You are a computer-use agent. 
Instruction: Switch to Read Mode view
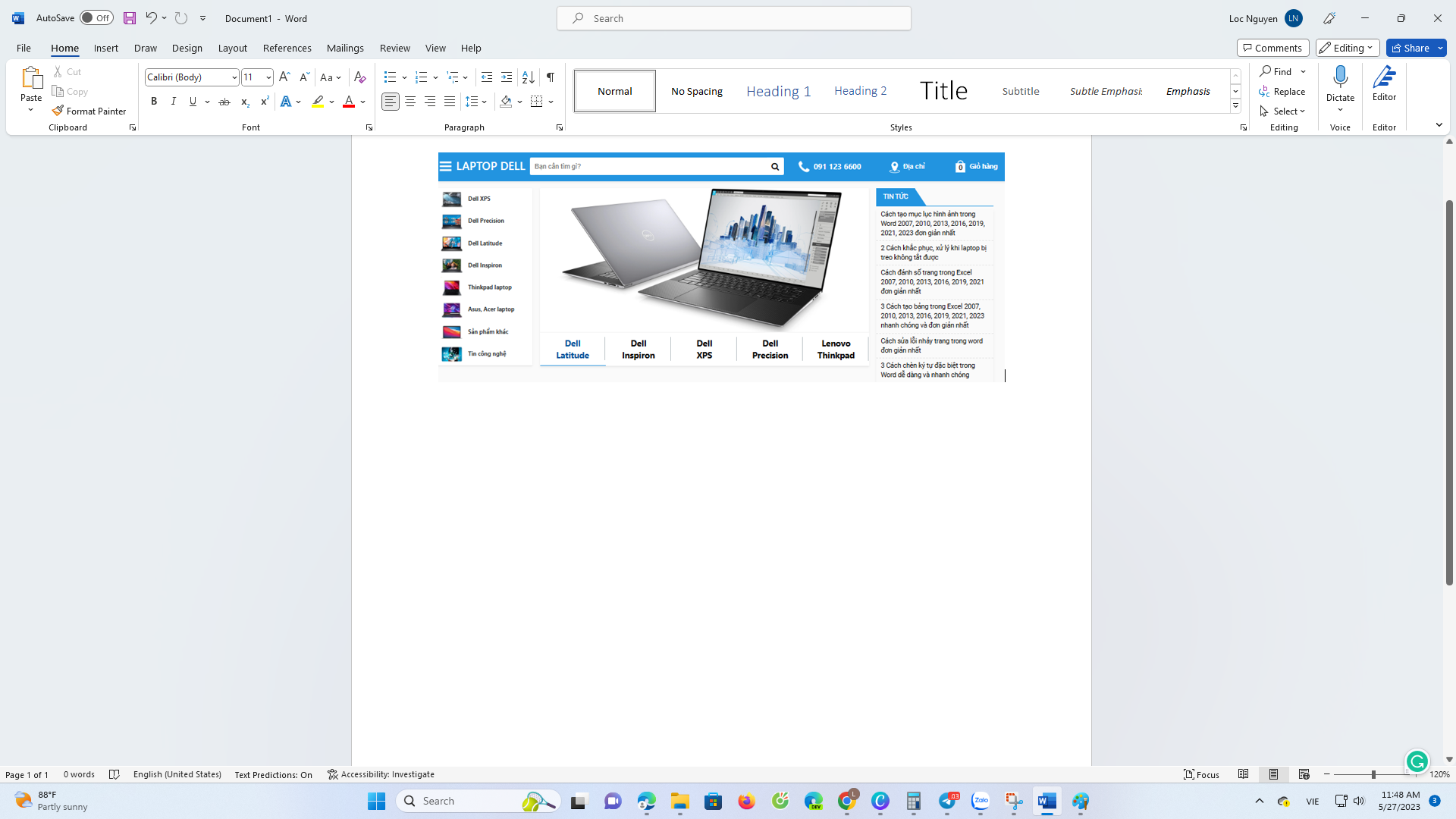click(1244, 774)
